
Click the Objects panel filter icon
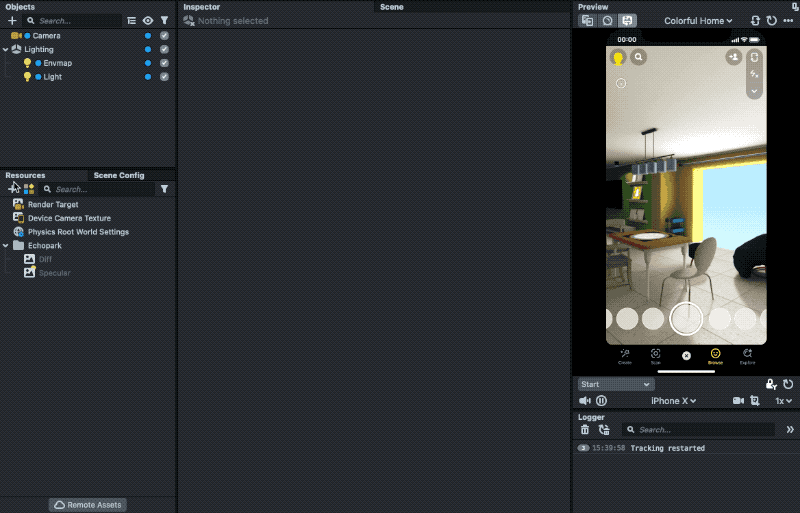point(164,20)
